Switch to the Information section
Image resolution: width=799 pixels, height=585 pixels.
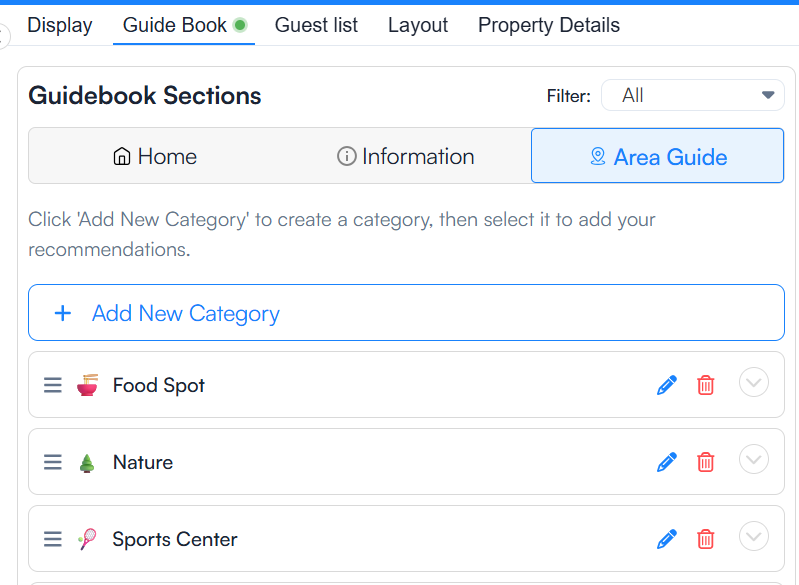[405, 156]
